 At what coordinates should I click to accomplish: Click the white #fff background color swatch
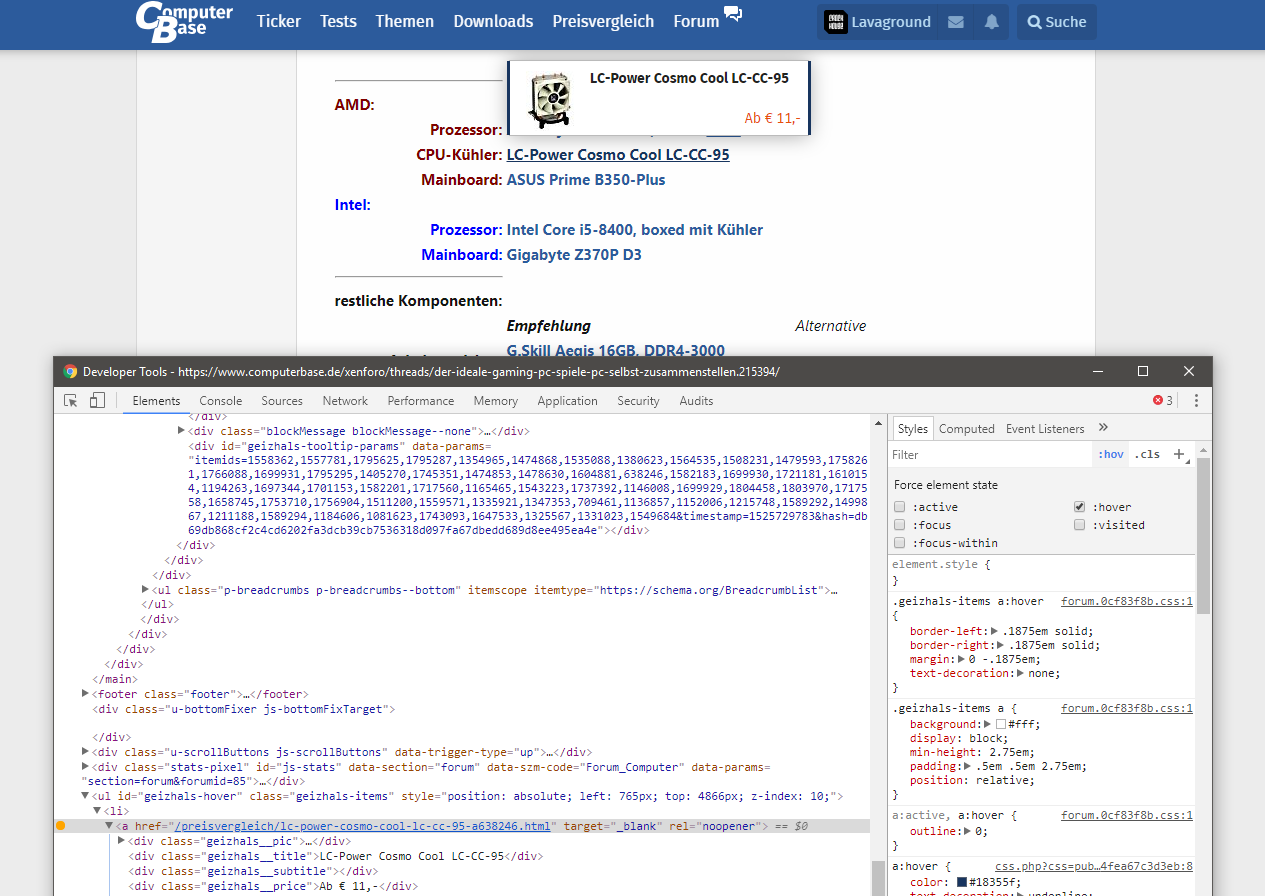click(1001, 724)
